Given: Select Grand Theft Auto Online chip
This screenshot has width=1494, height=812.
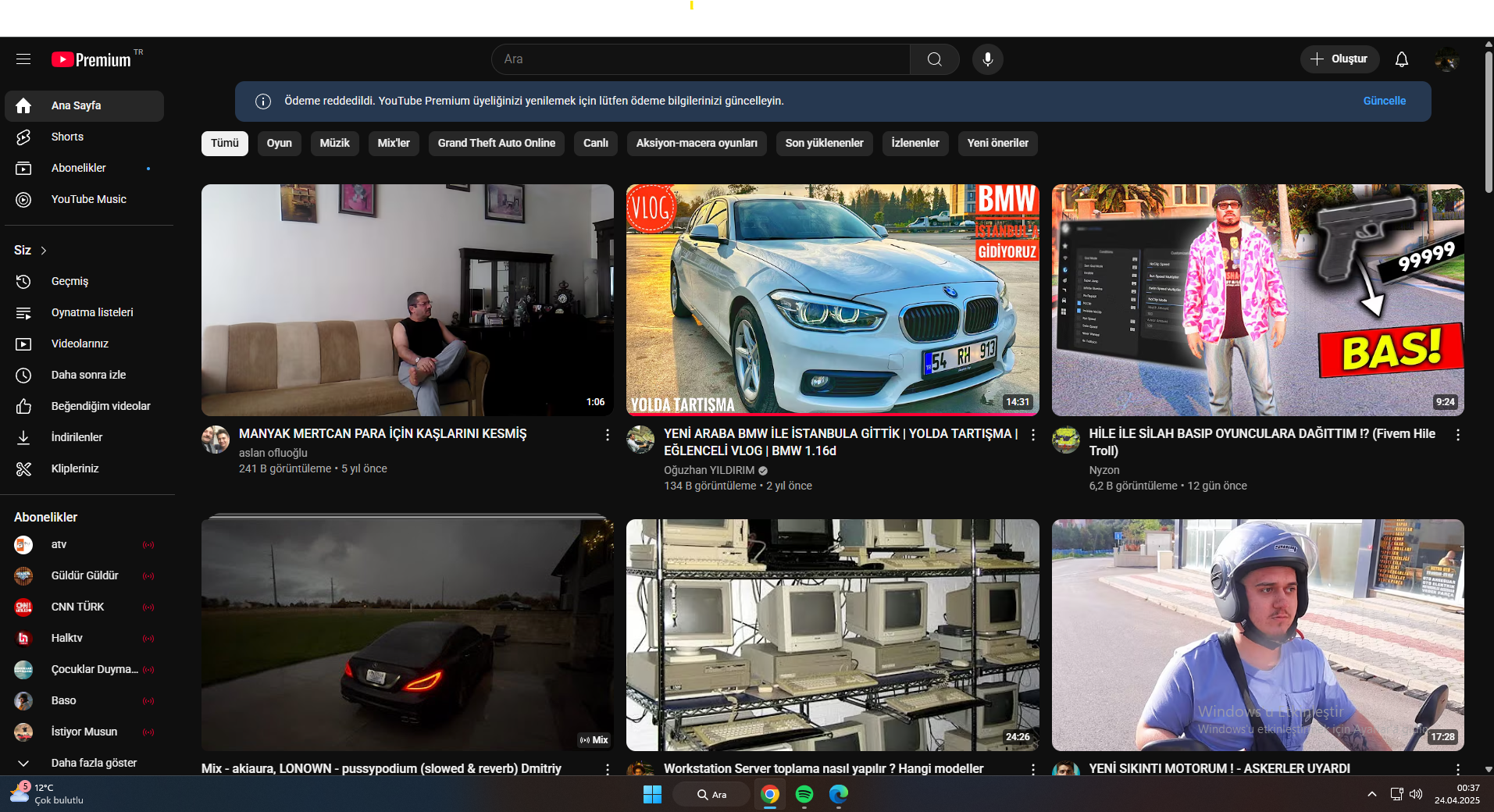Looking at the screenshot, I should [497, 143].
